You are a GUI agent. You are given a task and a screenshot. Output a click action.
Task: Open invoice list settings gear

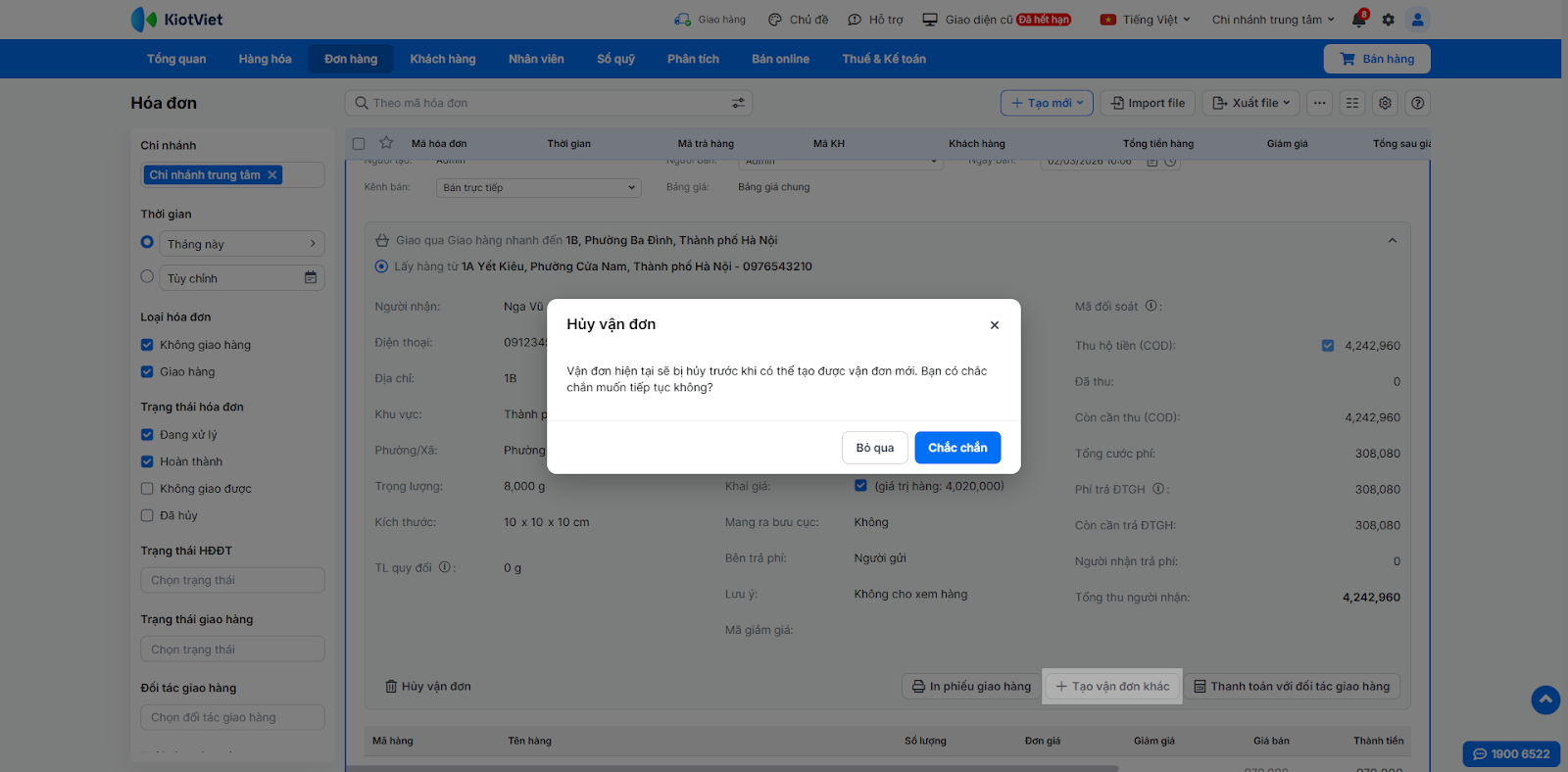click(1385, 103)
